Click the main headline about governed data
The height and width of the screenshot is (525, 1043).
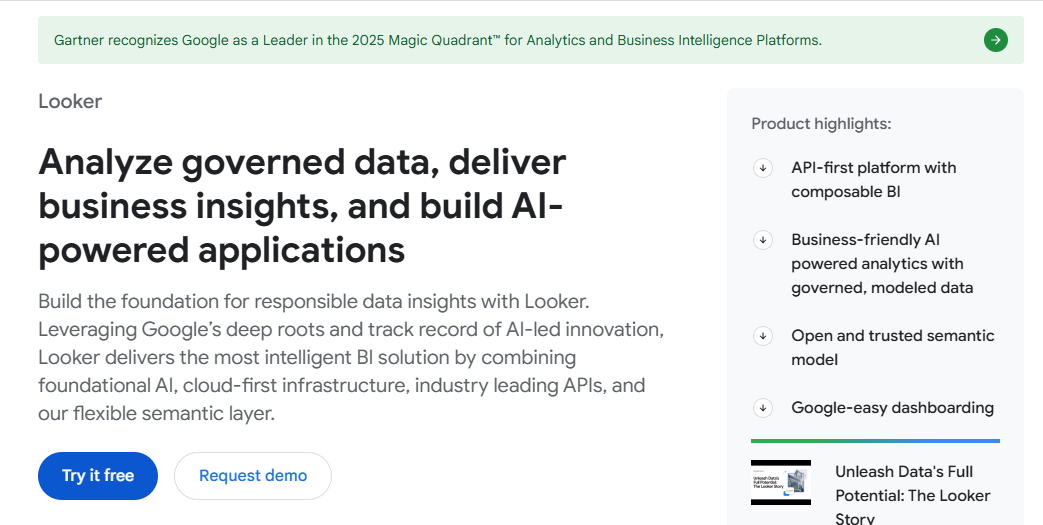(x=302, y=205)
